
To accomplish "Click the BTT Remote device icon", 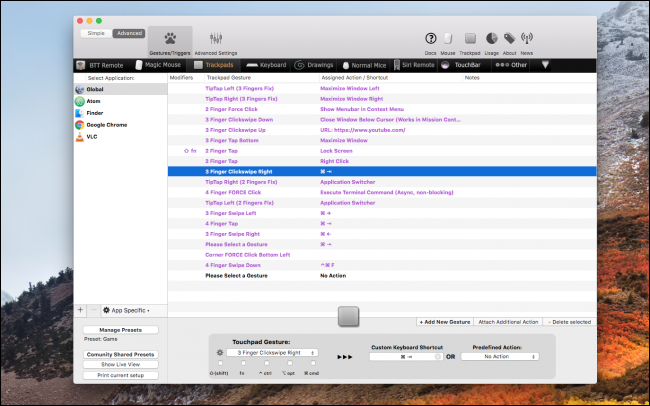I will click(81, 65).
